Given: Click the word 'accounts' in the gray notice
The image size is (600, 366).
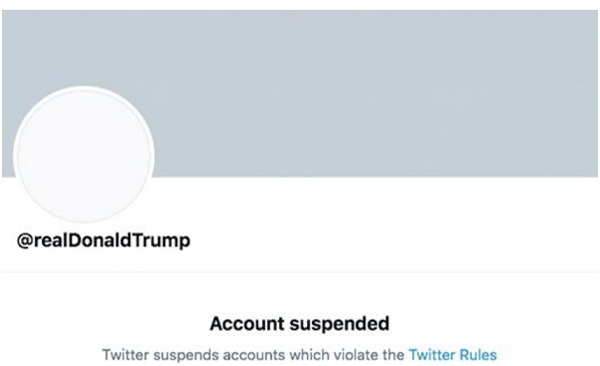Looking at the screenshot, I should click(x=254, y=355).
